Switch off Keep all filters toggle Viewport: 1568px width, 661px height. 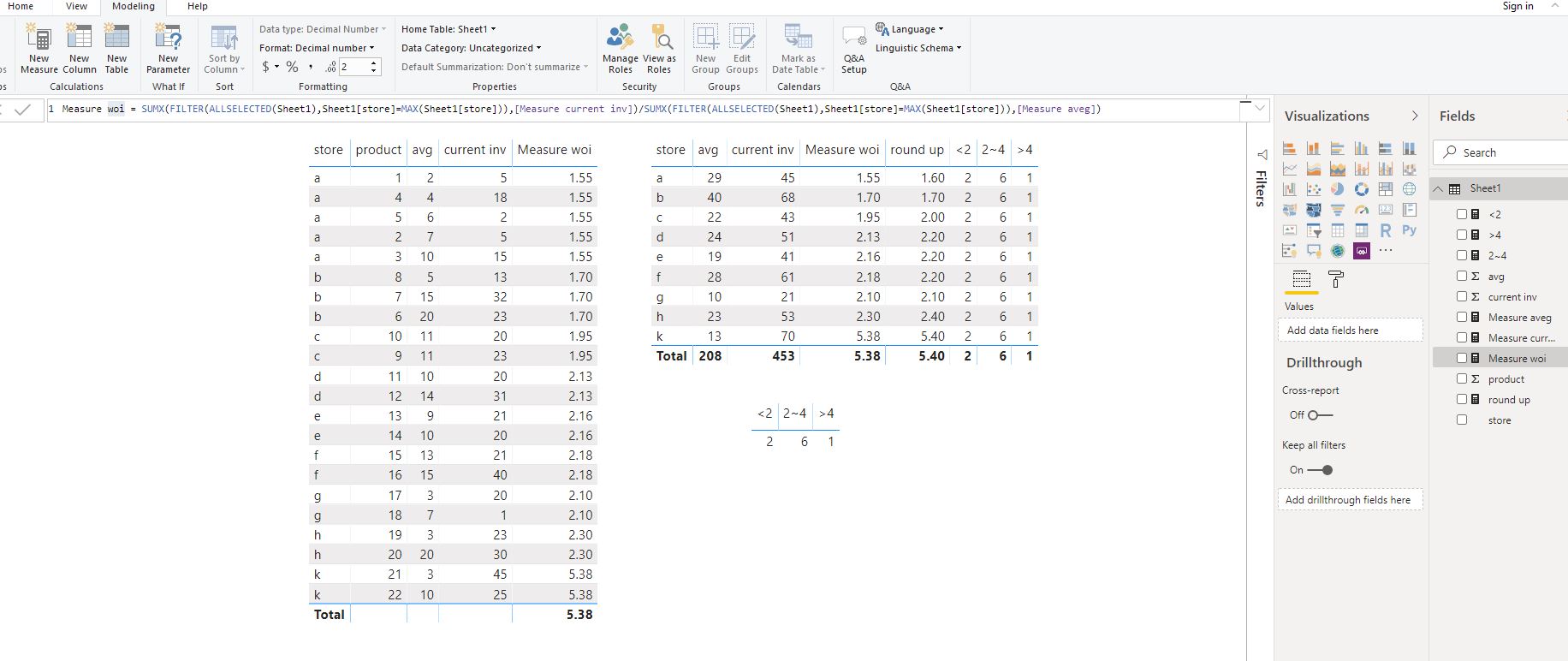[1321, 470]
